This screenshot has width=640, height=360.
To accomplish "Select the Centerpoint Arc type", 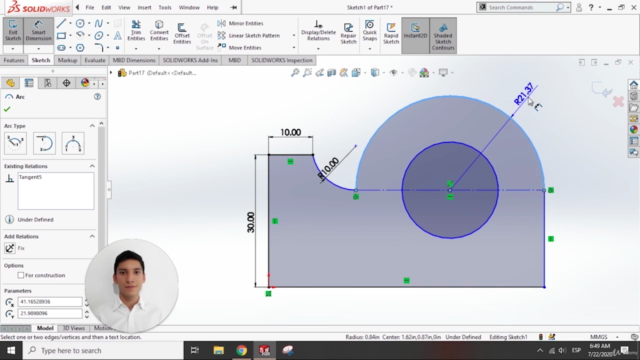I will (16, 143).
